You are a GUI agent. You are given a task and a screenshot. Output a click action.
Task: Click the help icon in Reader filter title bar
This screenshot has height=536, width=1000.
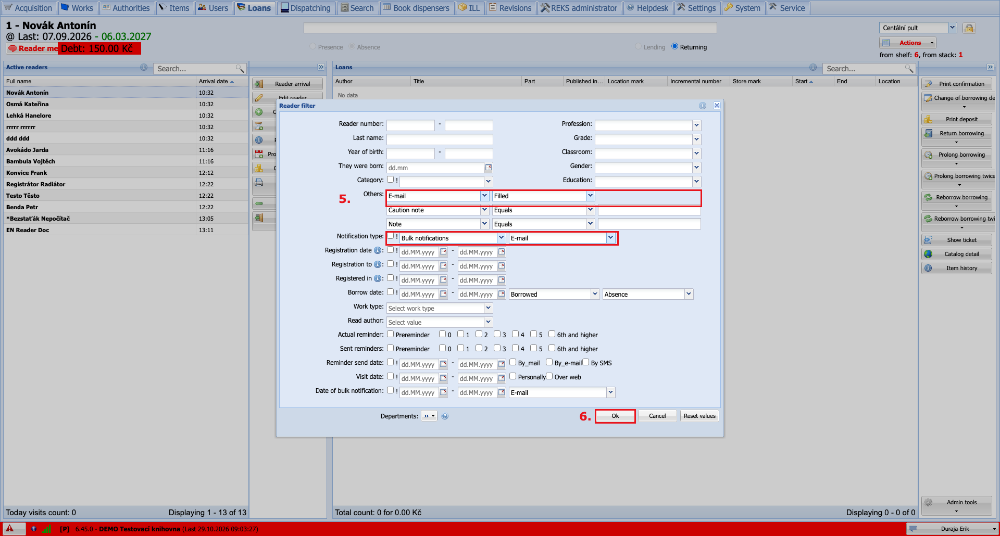pos(702,105)
